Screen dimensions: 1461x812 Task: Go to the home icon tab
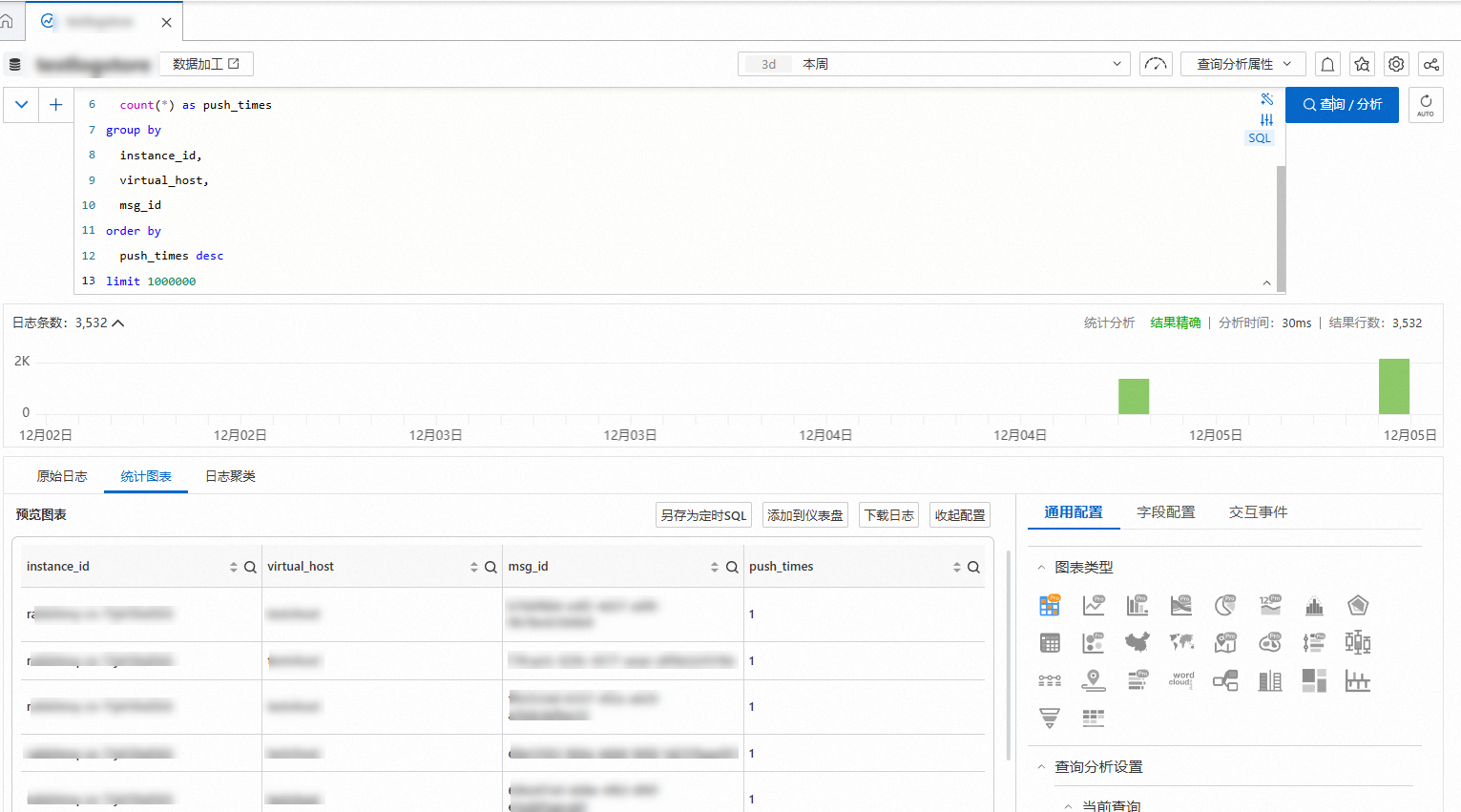coord(8,21)
